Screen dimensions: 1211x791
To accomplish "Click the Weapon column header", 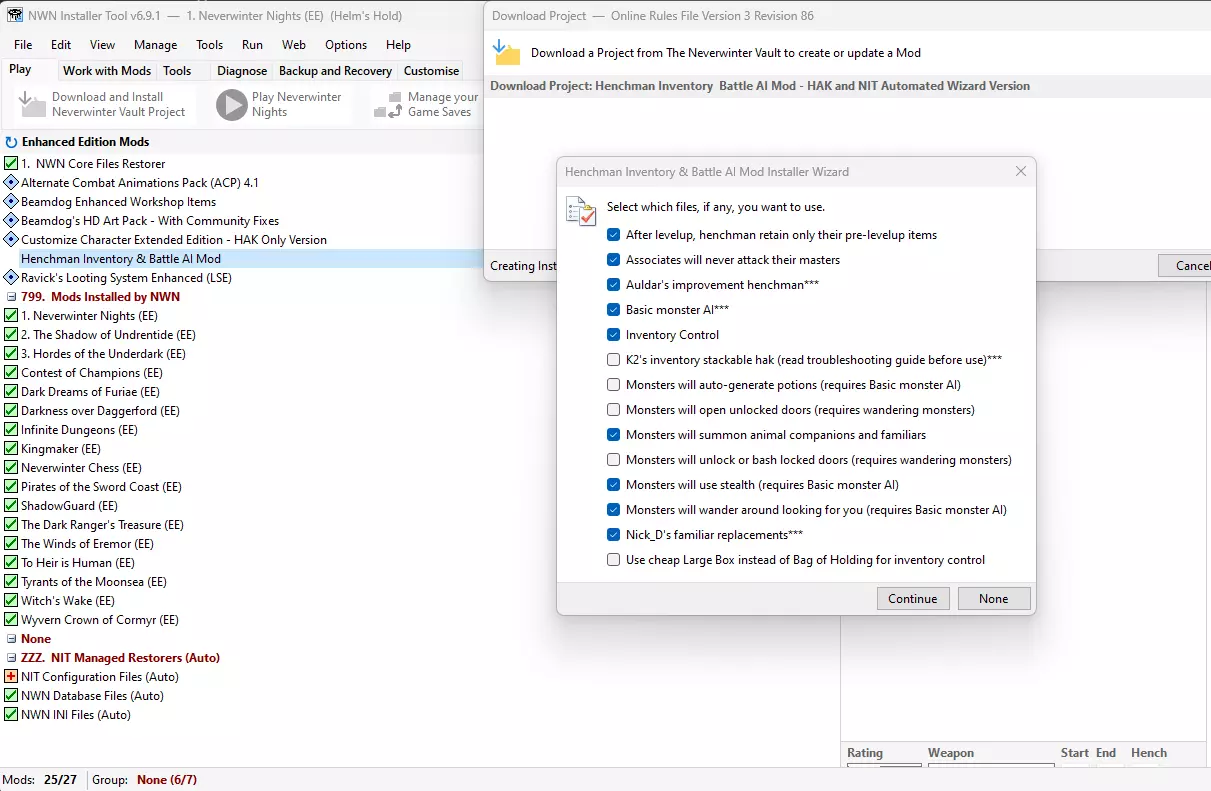I will [950, 753].
